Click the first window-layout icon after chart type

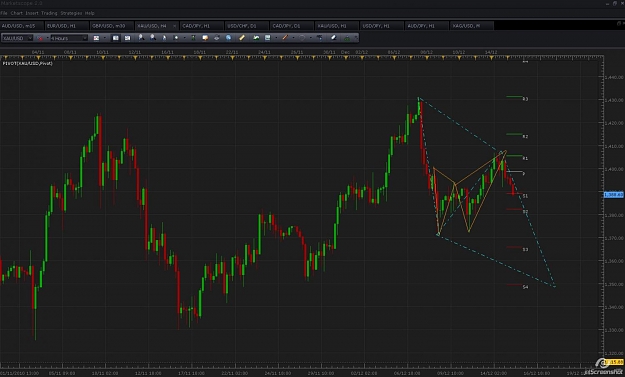(x=116, y=38)
